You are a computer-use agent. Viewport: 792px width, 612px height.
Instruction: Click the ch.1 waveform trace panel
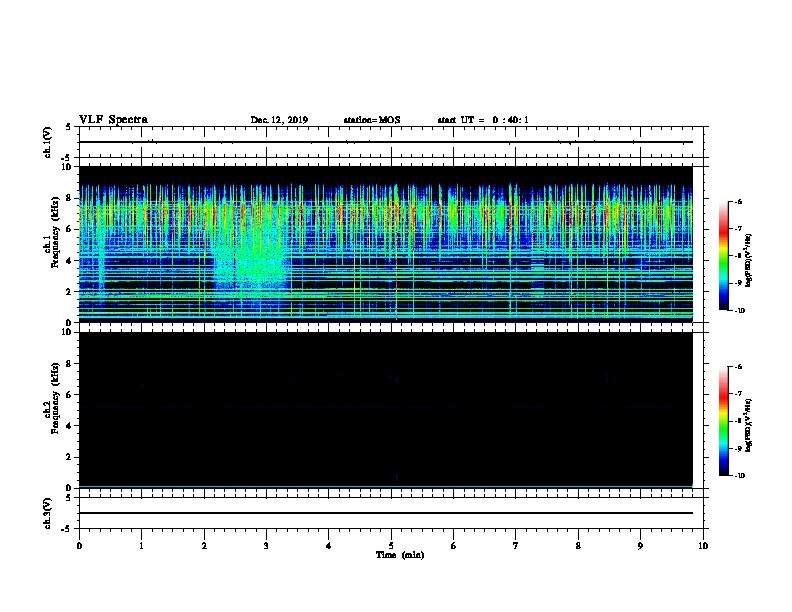391,142
